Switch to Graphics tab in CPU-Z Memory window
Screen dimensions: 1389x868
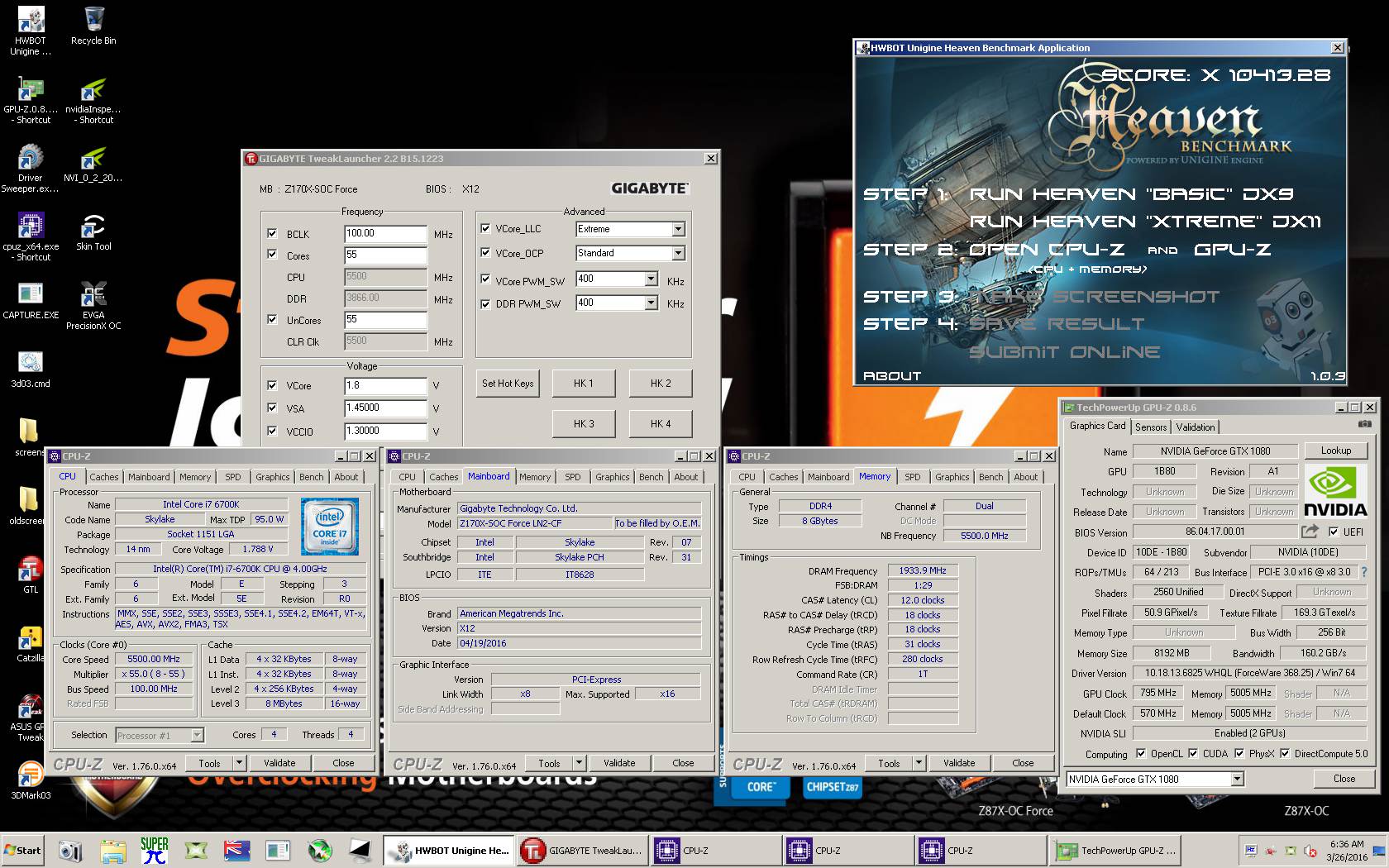click(952, 477)
